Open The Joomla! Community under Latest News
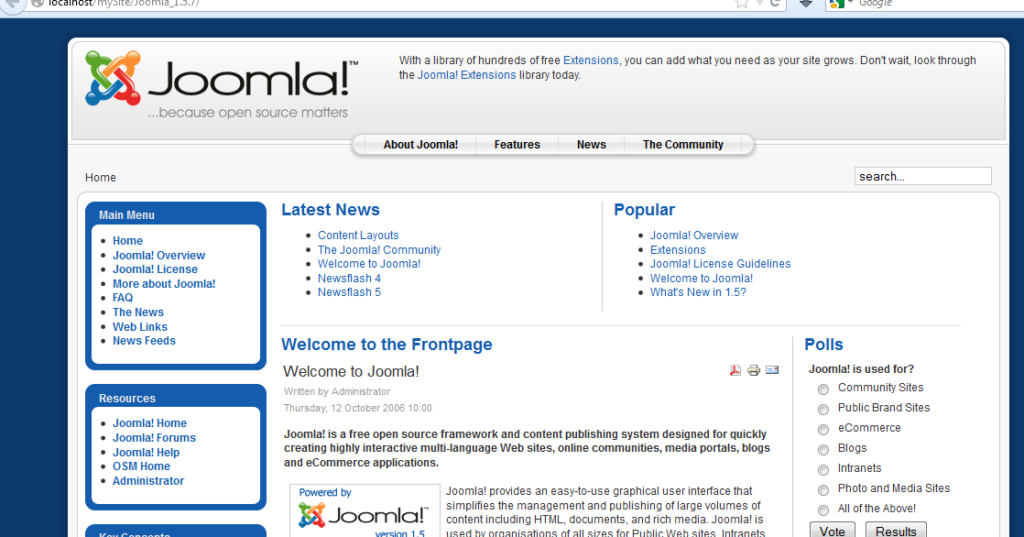This screenshot has height=537, width=1024. pos(379,250)
